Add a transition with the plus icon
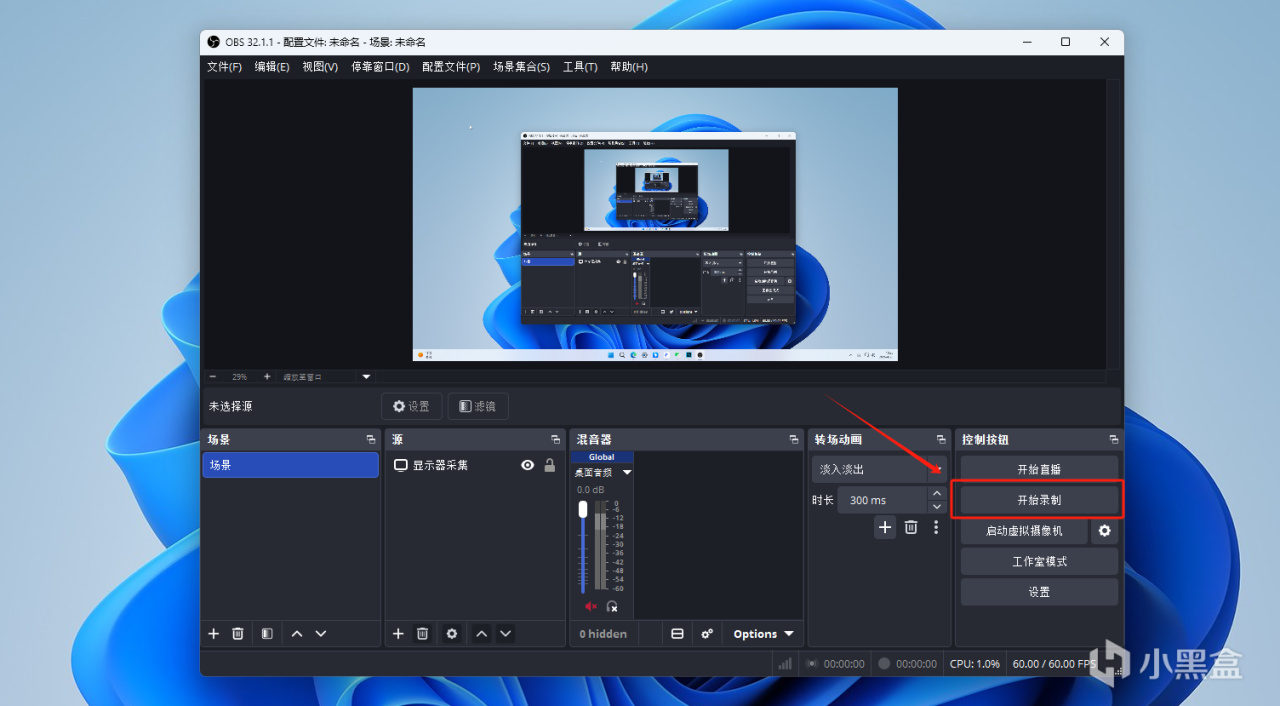The height and width of the screenshot is (706, 1280). (x=885, y=527)
